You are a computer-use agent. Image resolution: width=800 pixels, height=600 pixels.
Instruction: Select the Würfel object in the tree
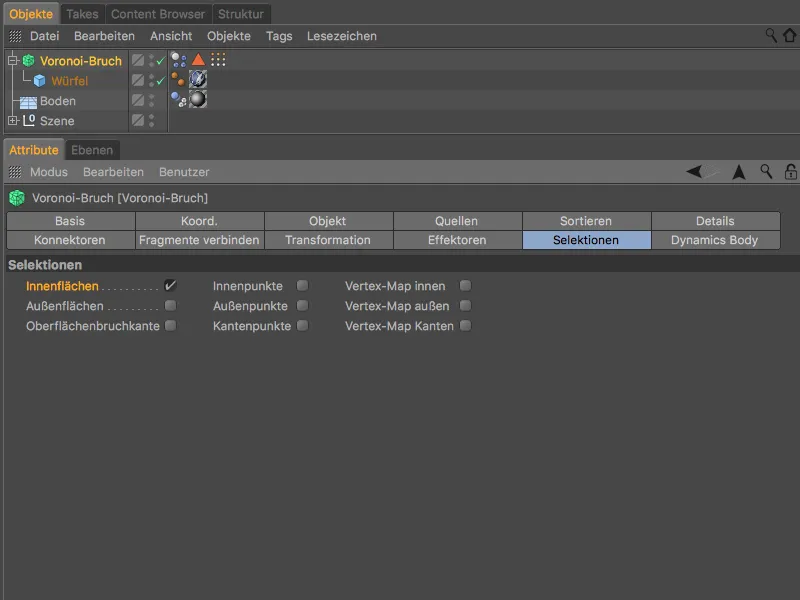click(x=70, y=81)
